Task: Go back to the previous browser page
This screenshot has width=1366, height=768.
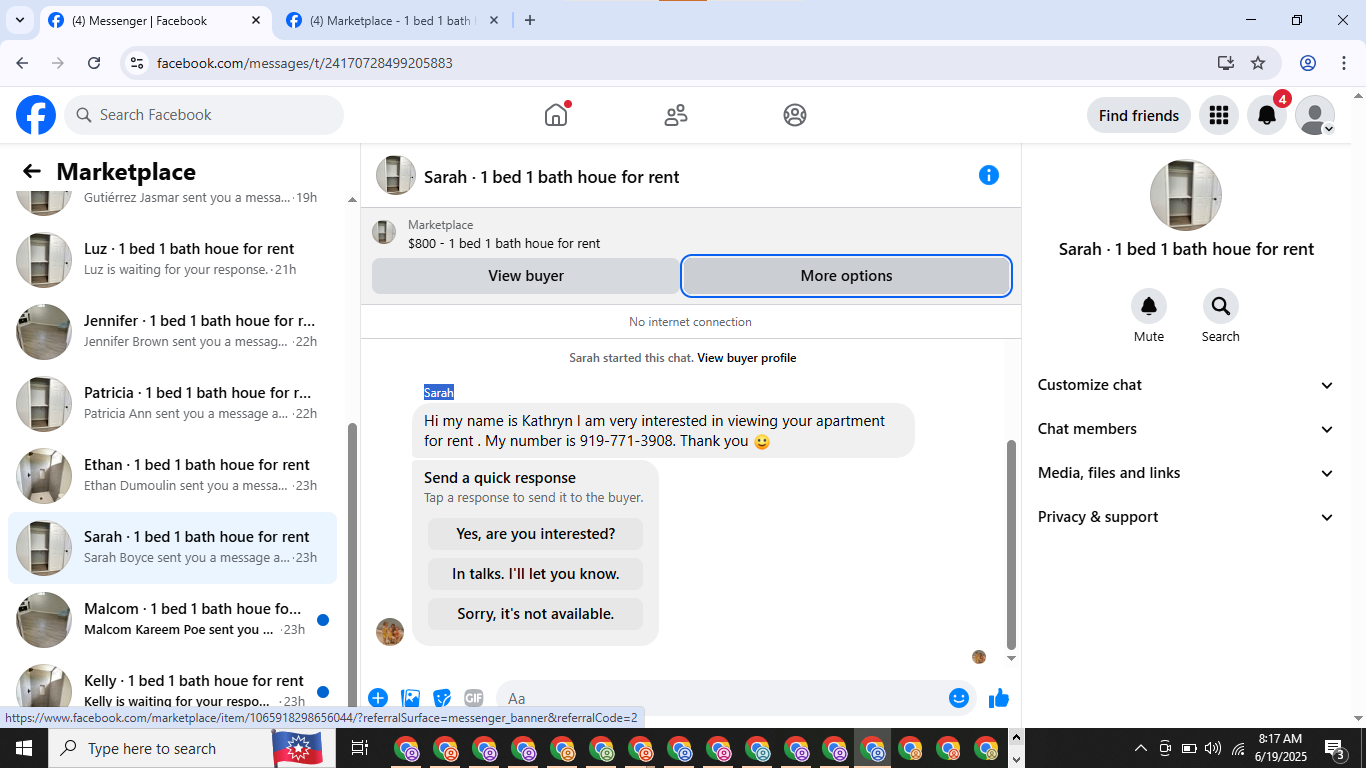Action: coord(22,63)
